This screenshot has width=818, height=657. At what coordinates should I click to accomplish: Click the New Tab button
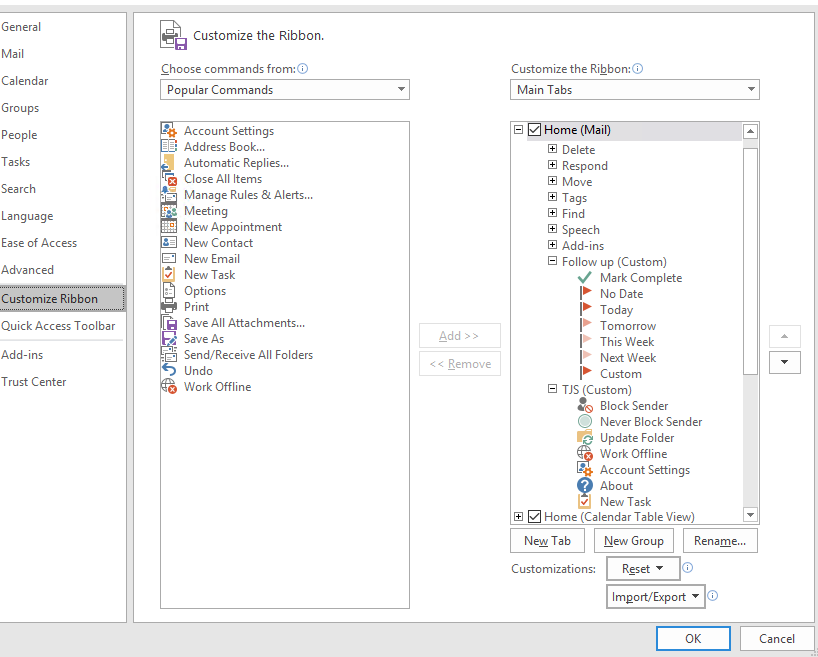point(547,541)
